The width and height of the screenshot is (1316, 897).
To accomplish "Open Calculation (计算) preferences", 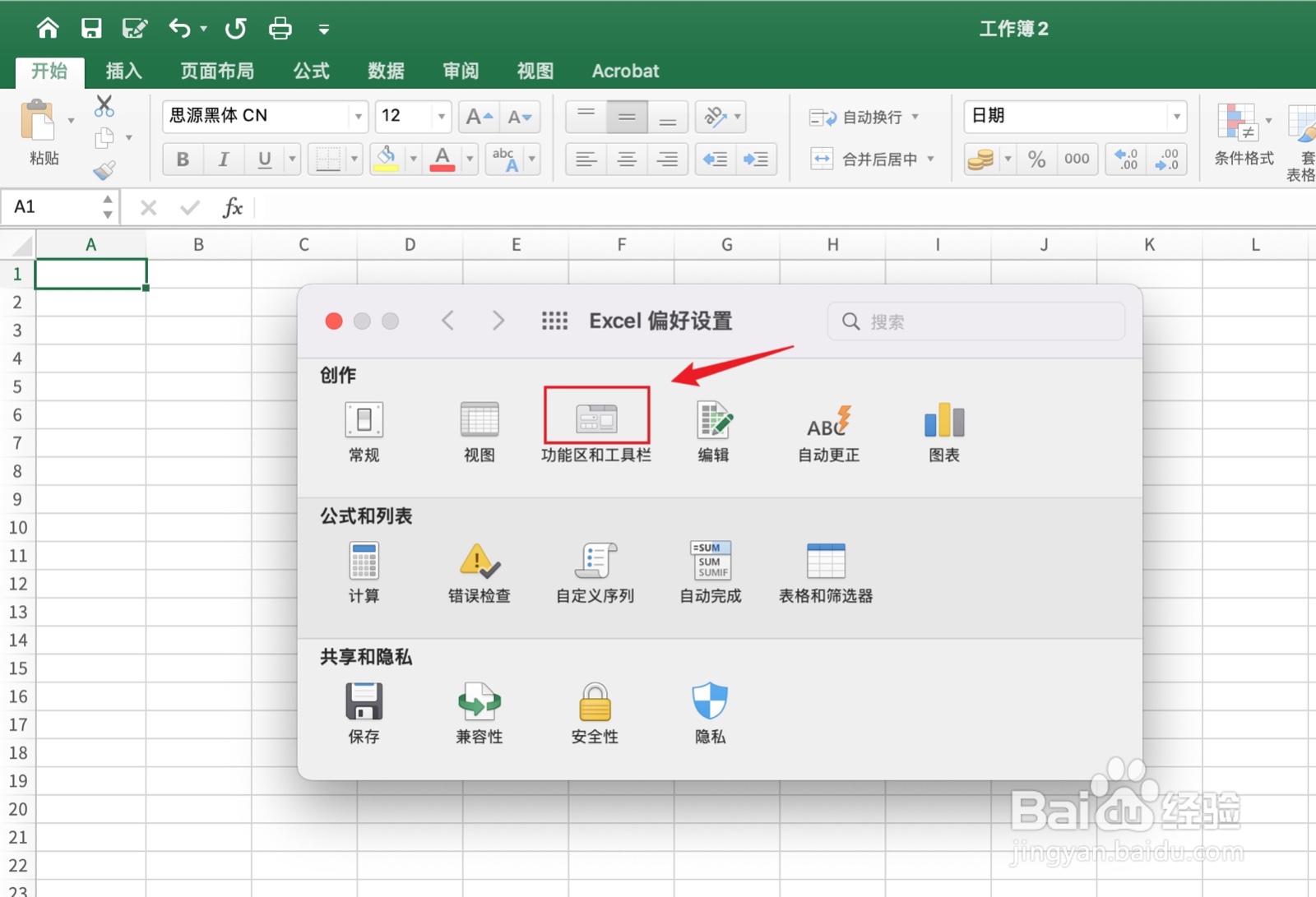I will (x=364, y=573).
